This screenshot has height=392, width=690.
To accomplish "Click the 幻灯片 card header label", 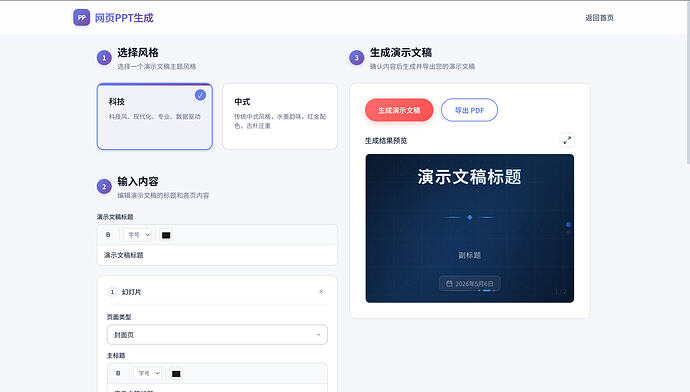I will pyautogui.click(x=131, y=292).
